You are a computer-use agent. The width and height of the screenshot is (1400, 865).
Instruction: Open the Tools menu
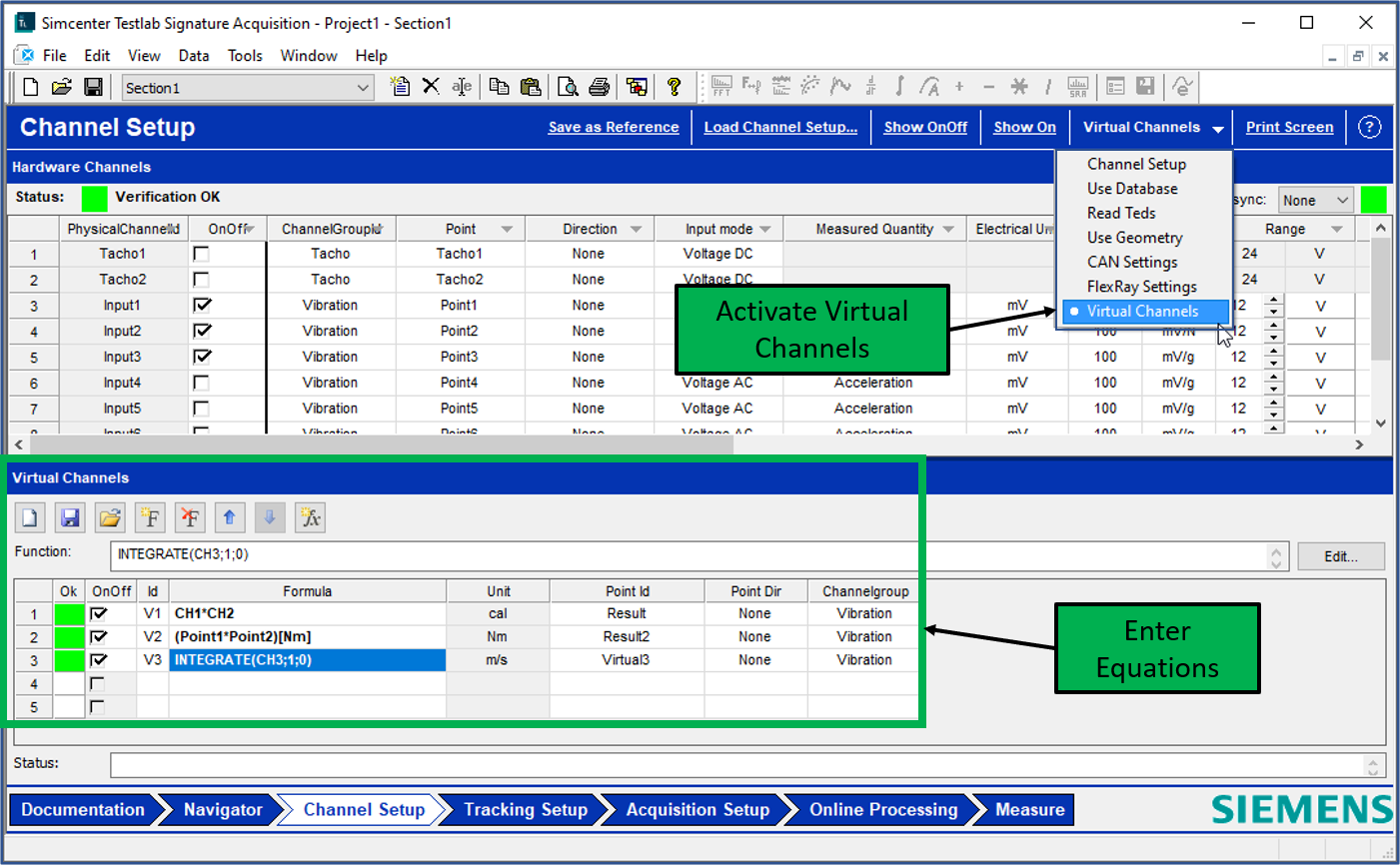tap(245, 55)
